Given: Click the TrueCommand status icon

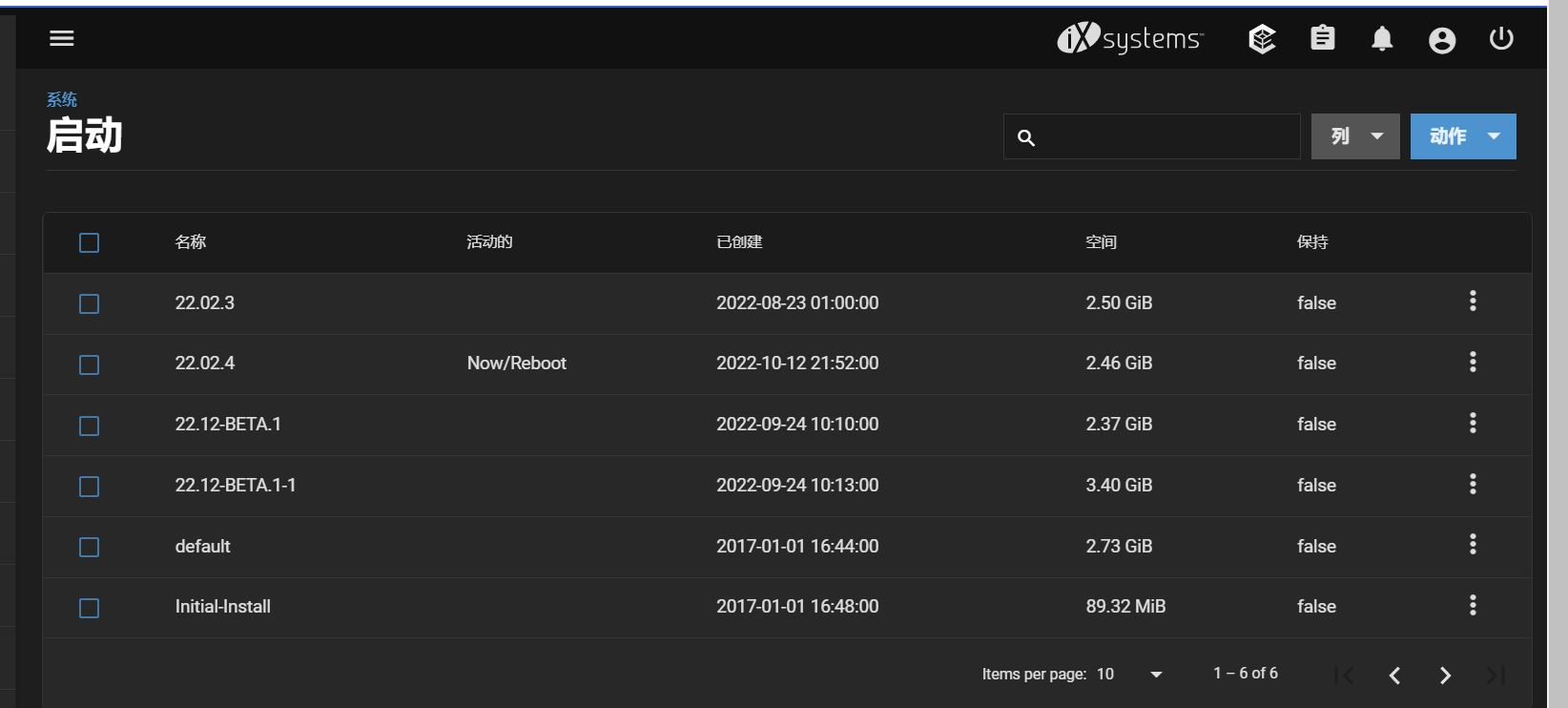Looking at the screenshot, I should click(x=1262, y=39).
